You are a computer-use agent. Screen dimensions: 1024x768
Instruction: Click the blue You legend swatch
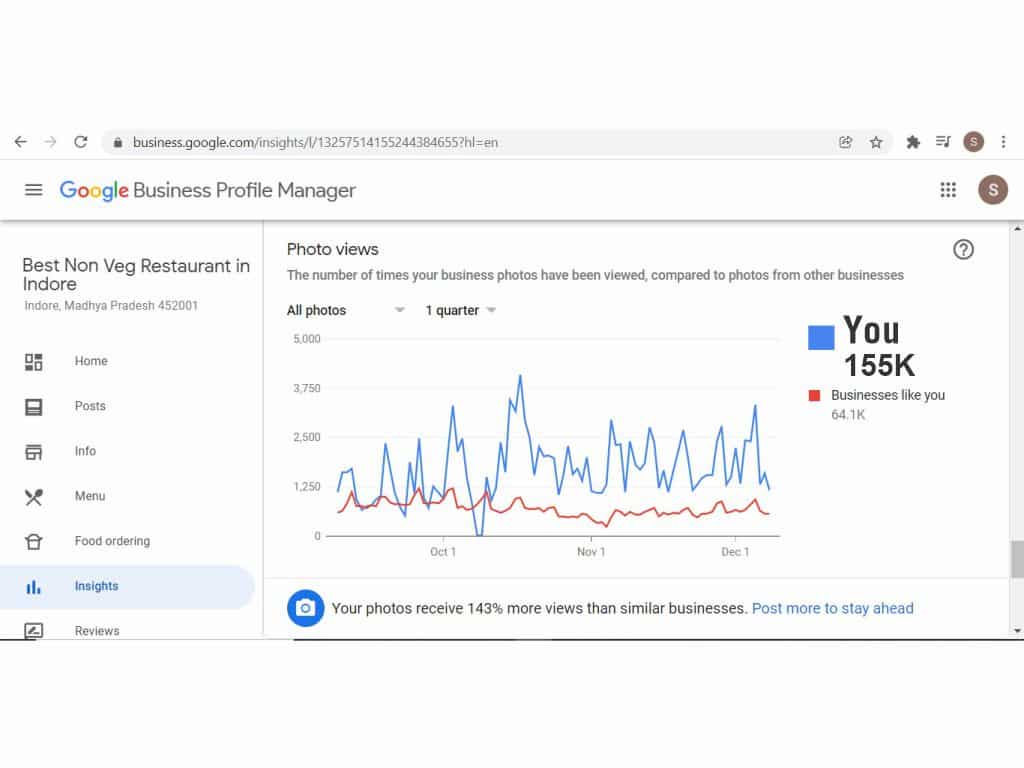[821, 338]
